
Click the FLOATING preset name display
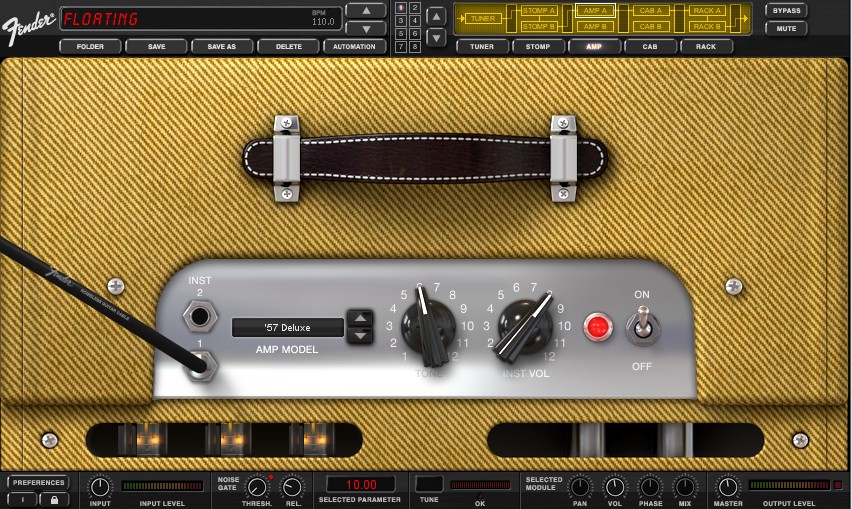[101, 20]
